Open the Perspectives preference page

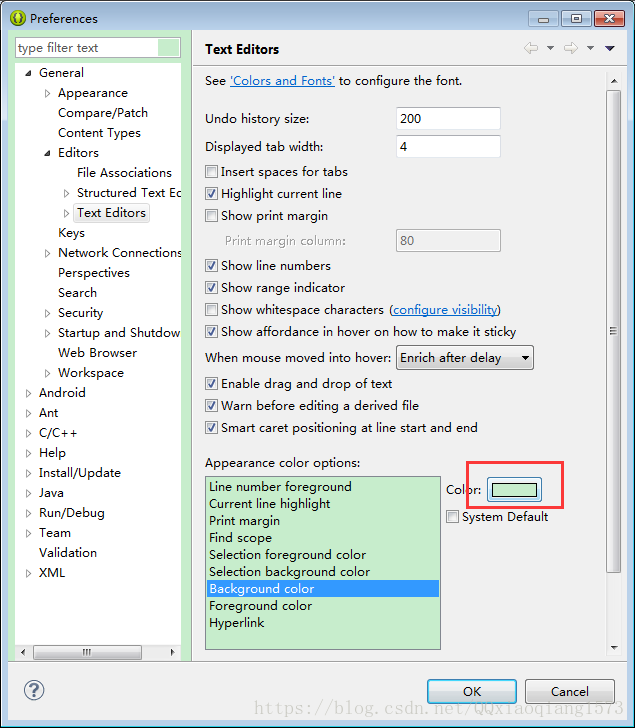(x=94, y=273)
